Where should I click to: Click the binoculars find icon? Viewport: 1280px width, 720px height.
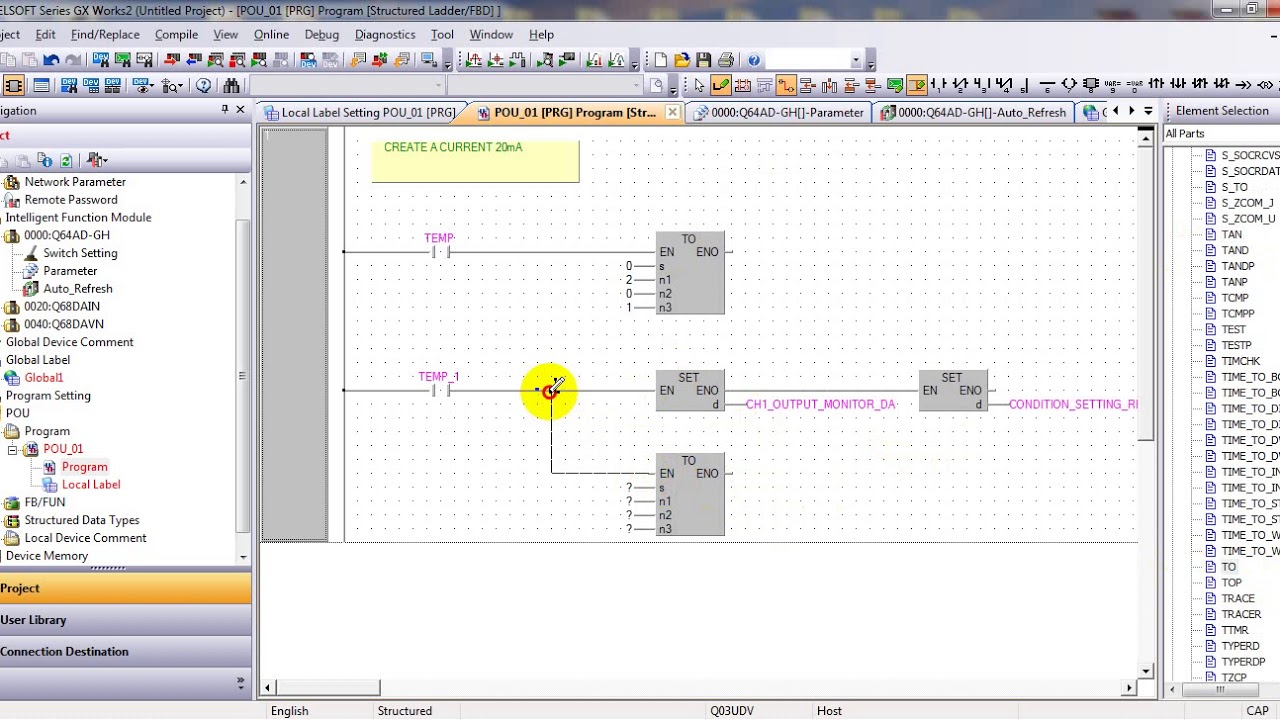click(232, 85)
